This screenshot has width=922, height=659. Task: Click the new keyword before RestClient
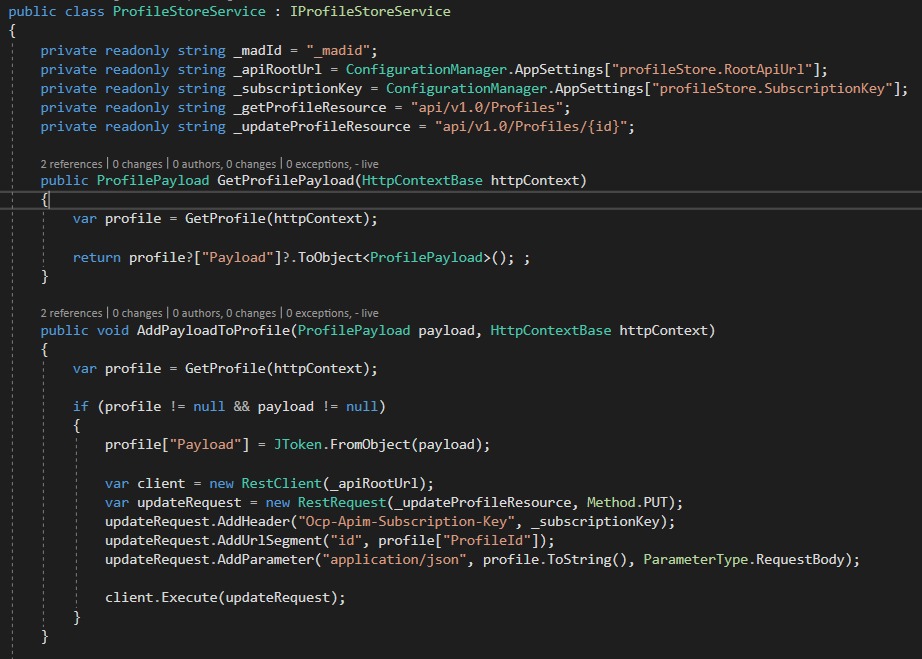point(221,483)
